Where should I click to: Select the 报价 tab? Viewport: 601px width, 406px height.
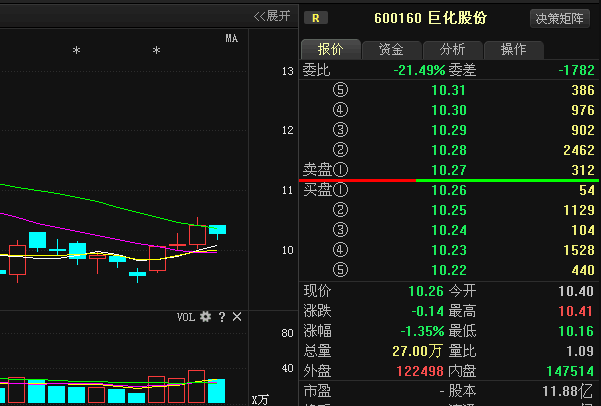[330, 49]
